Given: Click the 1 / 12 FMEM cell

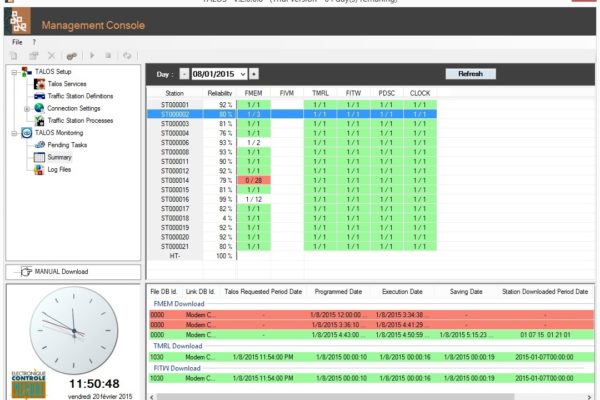Looking at the screenshot, I should 253,199.
